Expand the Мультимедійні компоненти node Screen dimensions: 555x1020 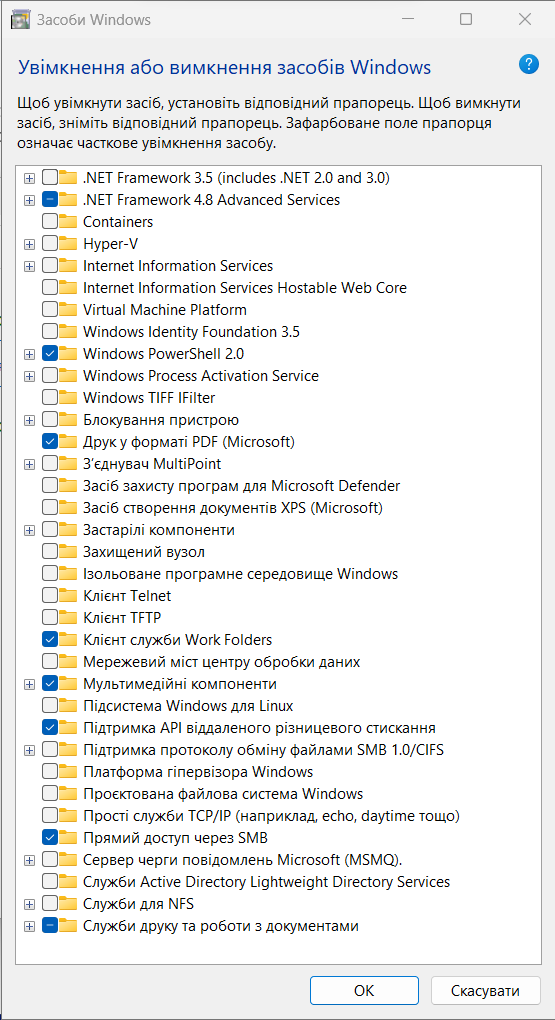coord(29,684)
